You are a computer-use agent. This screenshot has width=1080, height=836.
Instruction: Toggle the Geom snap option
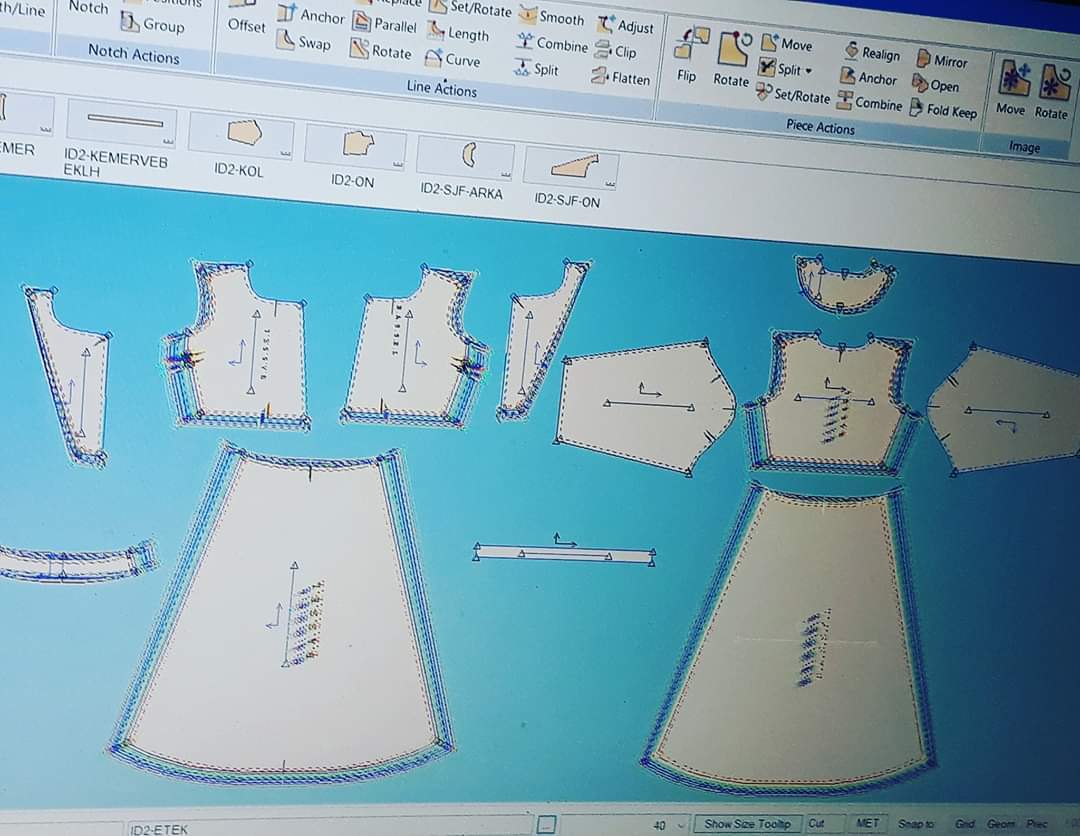click(x=1000, y=824)
